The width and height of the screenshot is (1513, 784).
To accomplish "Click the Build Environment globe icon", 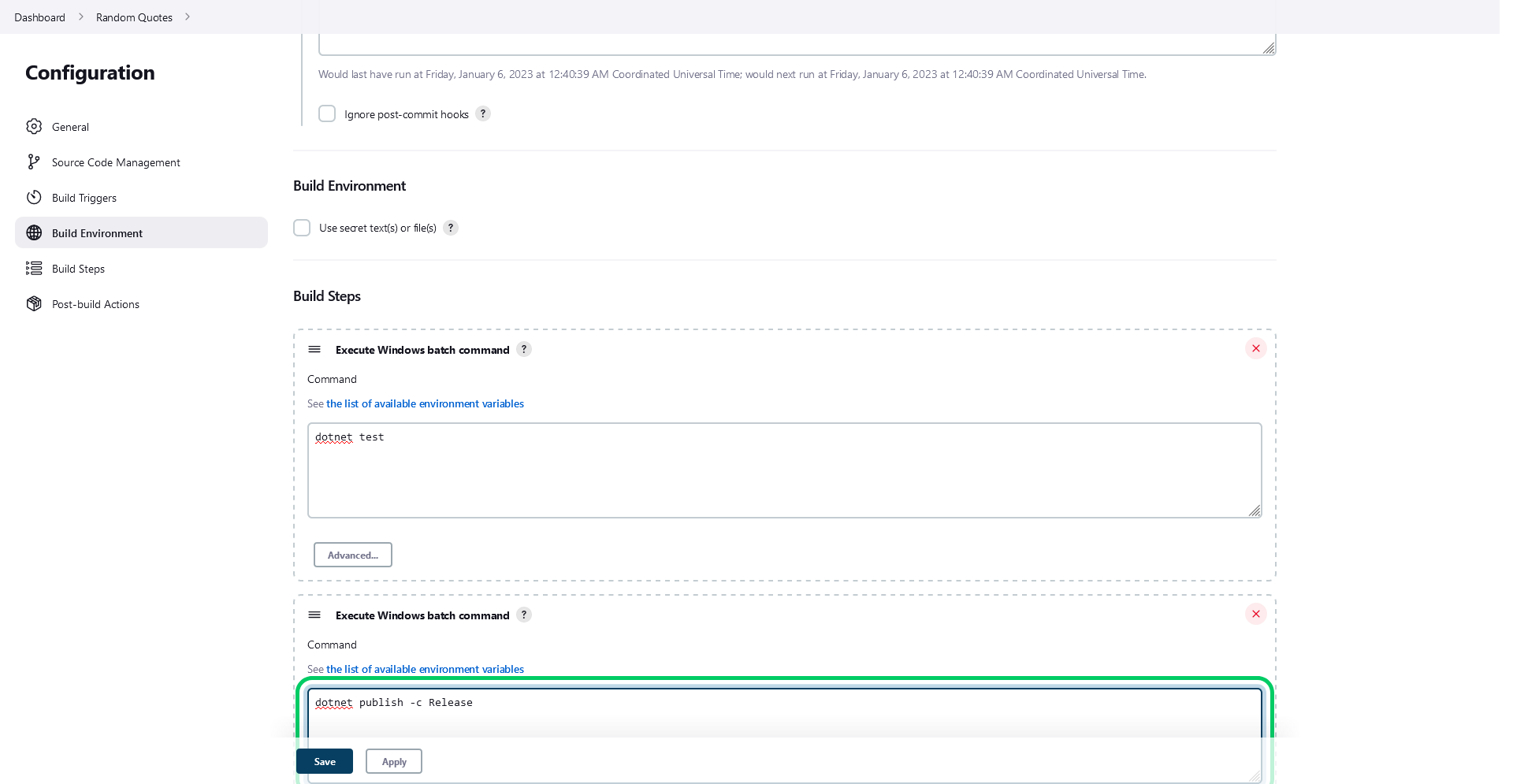I will pos(34,232).
